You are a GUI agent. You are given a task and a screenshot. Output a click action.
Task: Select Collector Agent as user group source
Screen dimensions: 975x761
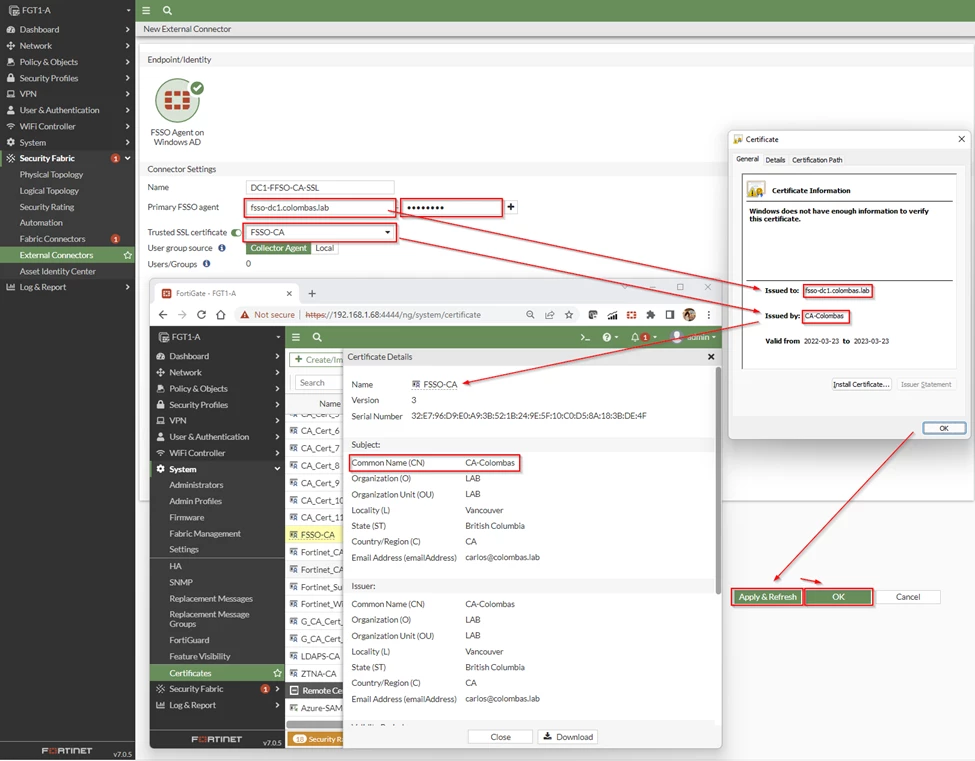(278, 247)
